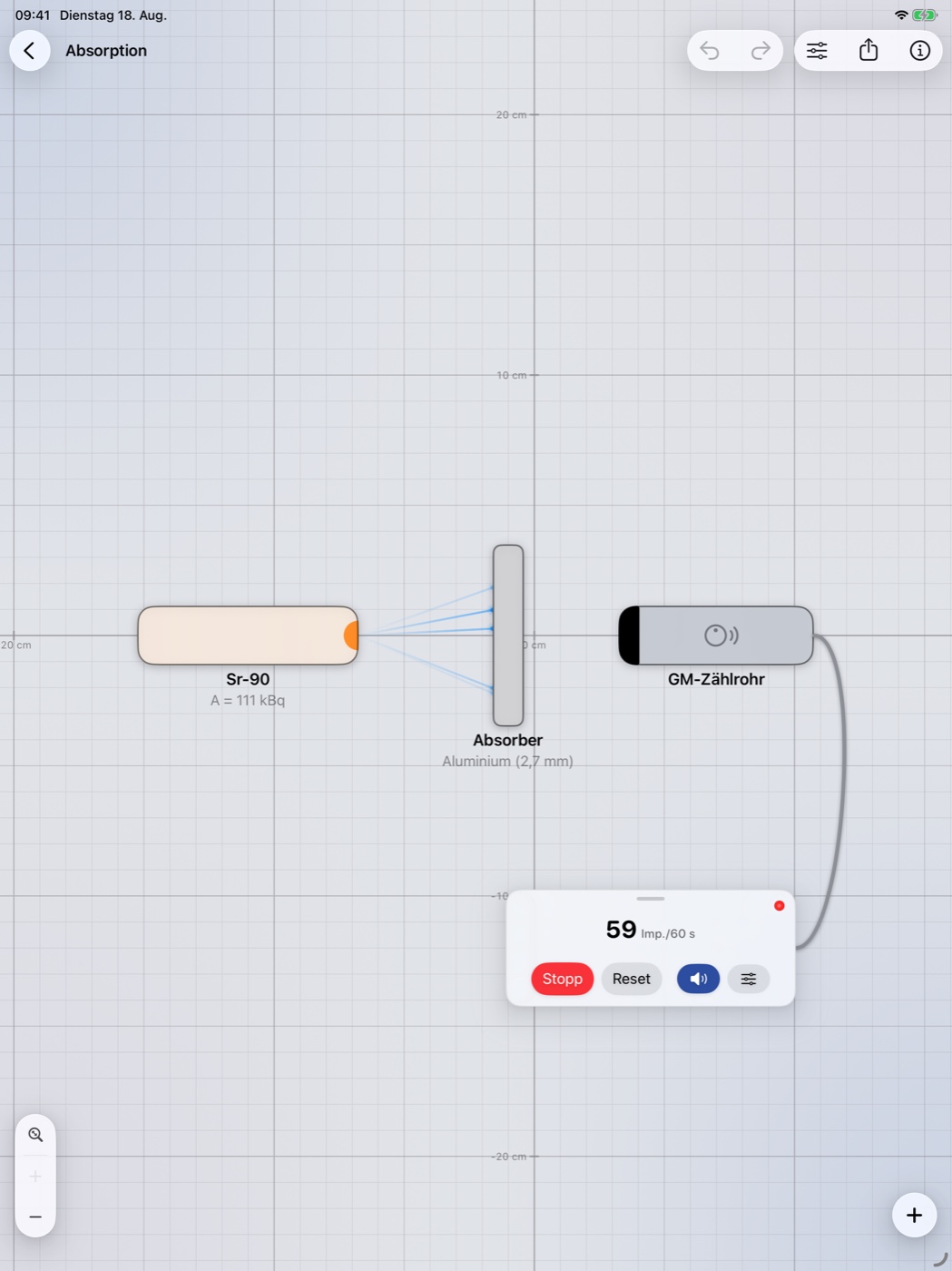Undo the last action

coord(710,51)
